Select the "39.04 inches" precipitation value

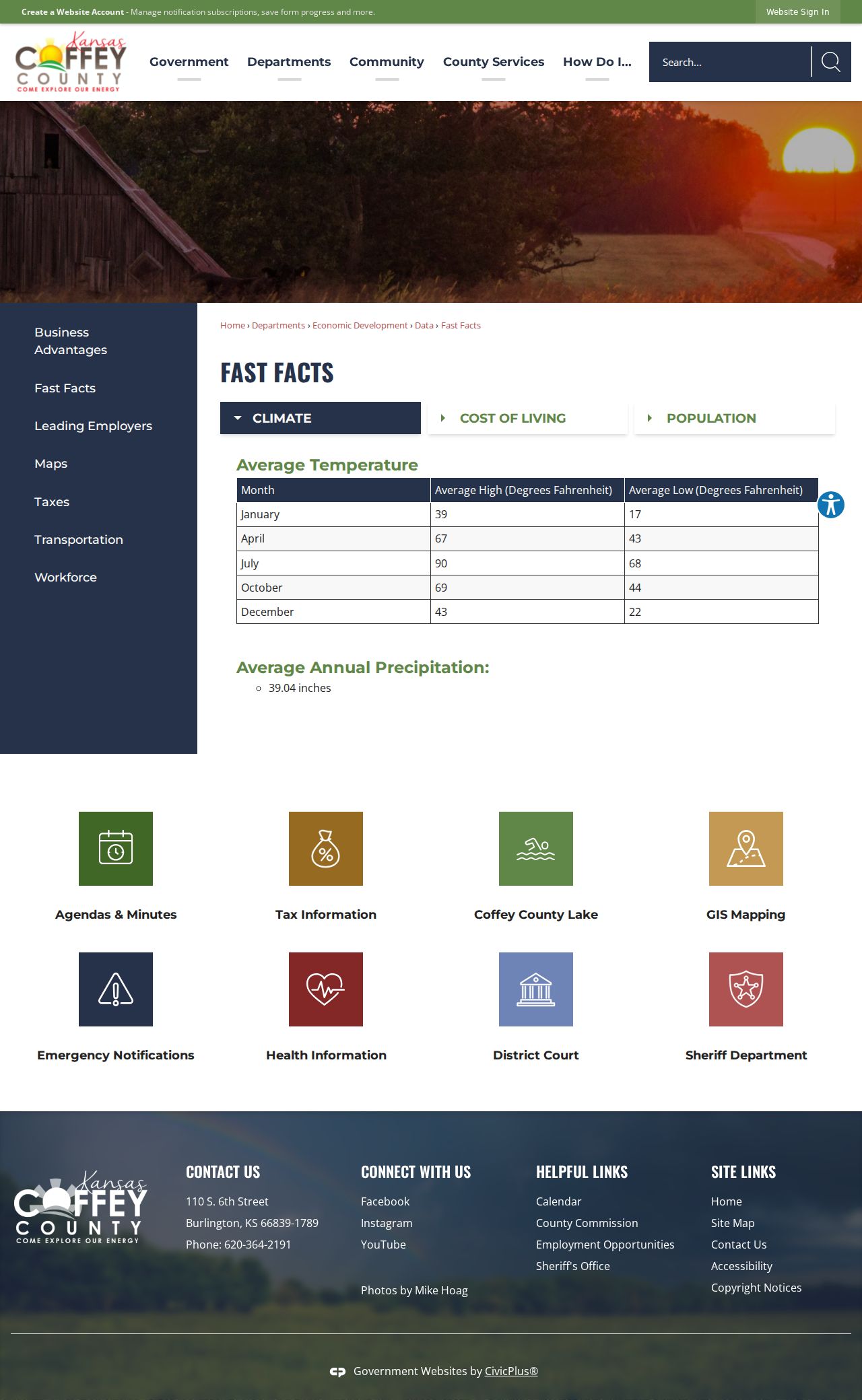(300, 688)
